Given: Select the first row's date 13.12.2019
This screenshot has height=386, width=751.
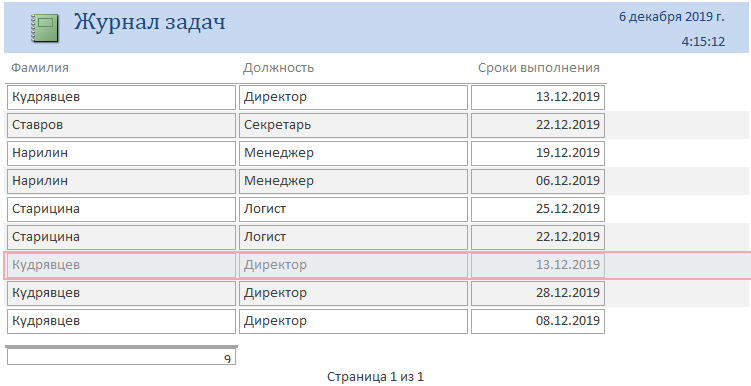Looking at the screenshot, I should (538, 97).
